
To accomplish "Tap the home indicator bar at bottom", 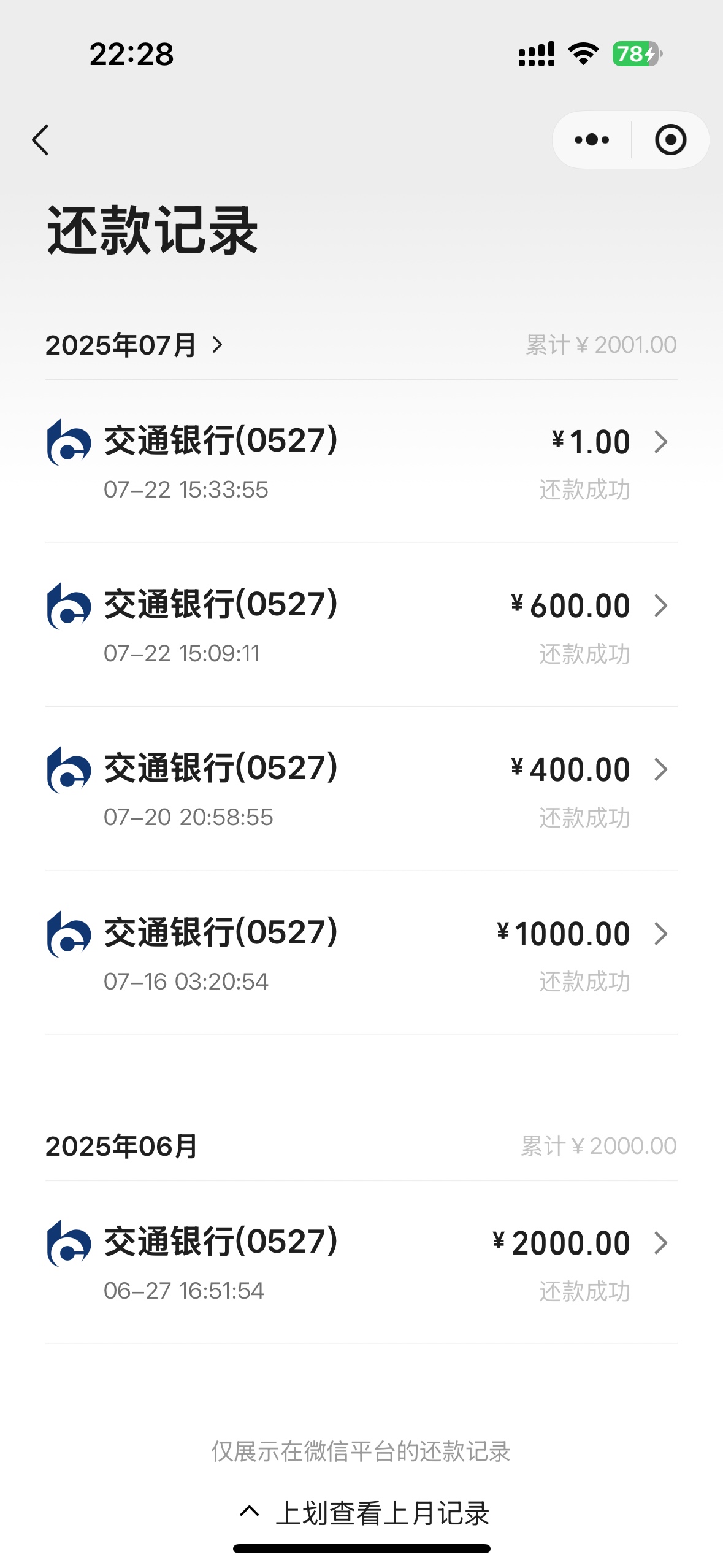I will (x=361, y=1548).
